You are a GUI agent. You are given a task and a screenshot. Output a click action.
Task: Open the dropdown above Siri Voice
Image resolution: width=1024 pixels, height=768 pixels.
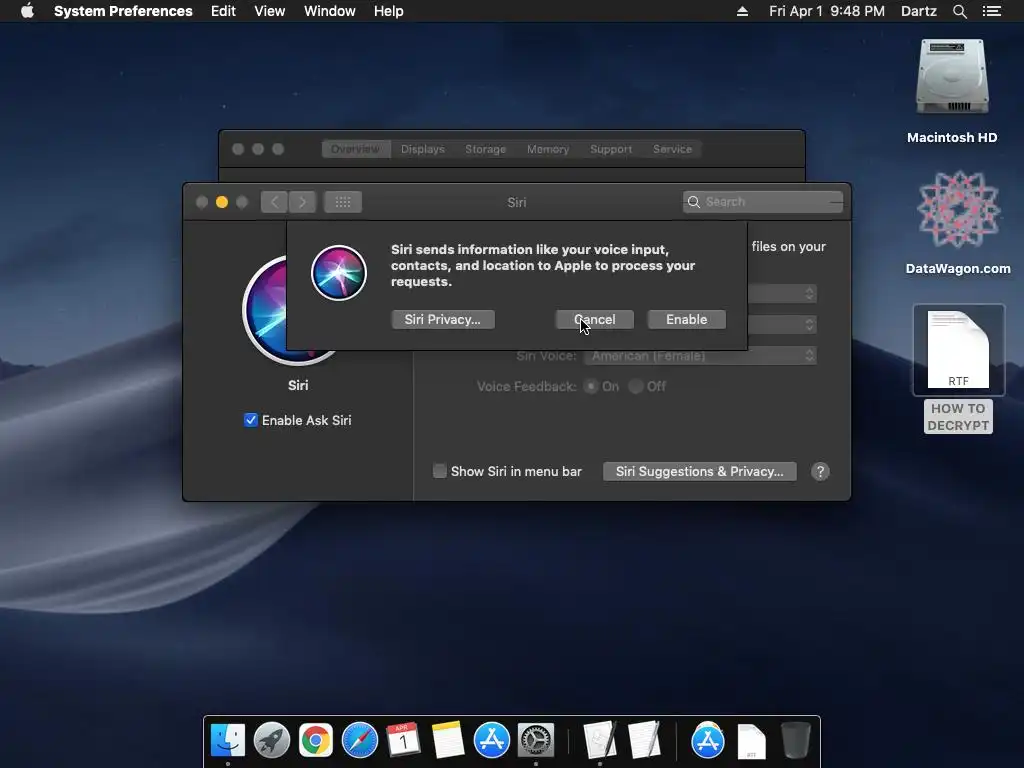782,325
